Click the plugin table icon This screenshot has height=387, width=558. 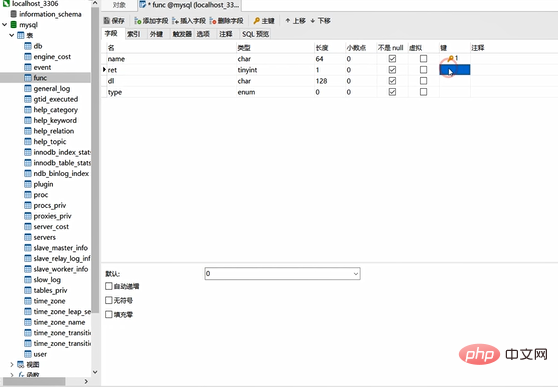tap(28, 184)
